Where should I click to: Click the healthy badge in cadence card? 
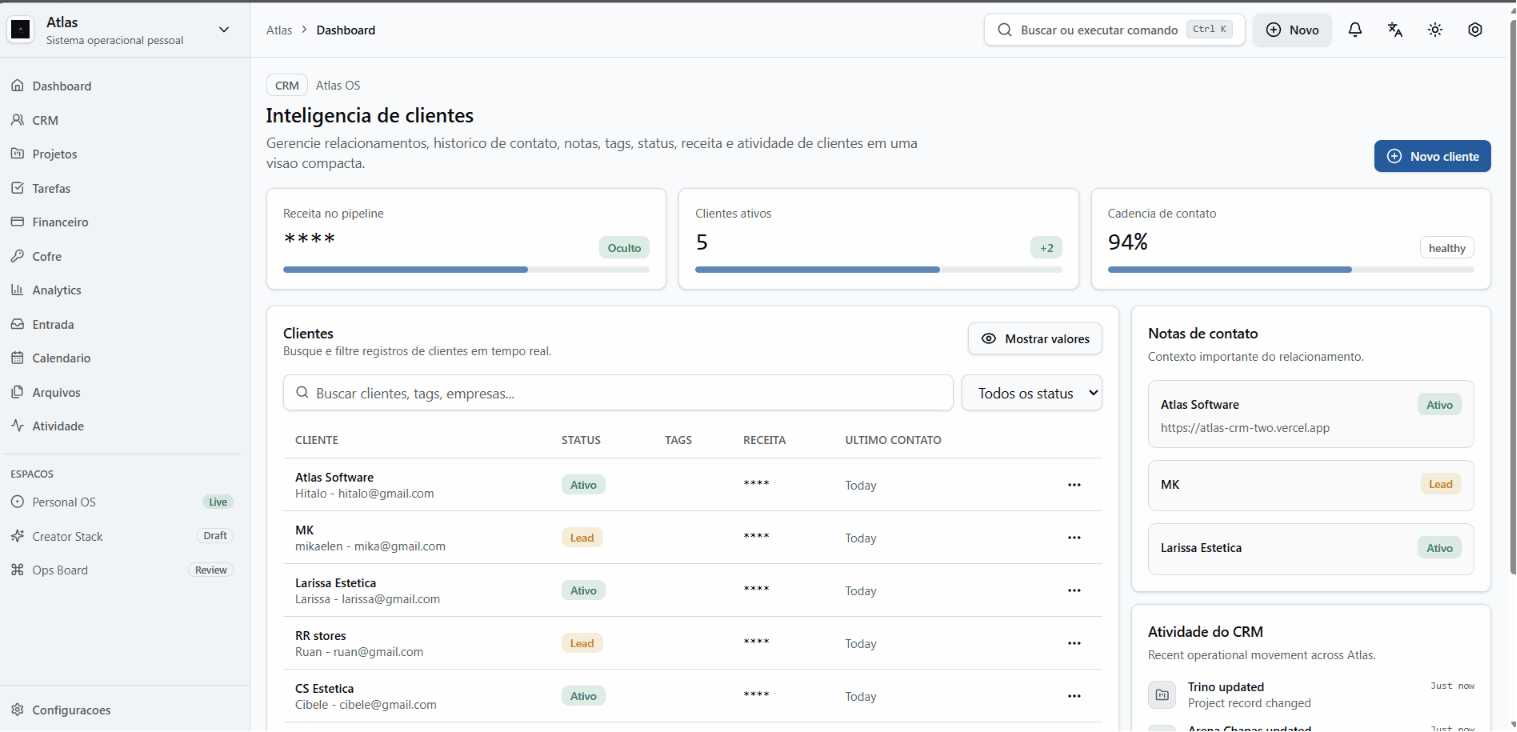(1447, 248)
